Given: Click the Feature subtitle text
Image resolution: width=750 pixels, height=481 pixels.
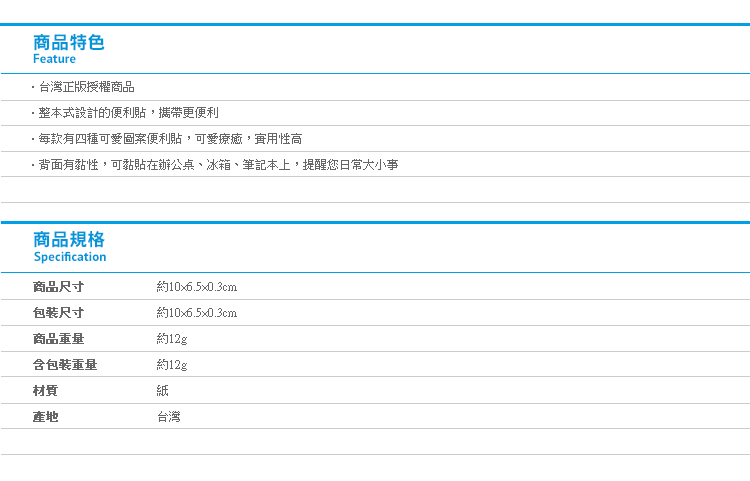Looking at the screenshot, I should click(54, 59).
